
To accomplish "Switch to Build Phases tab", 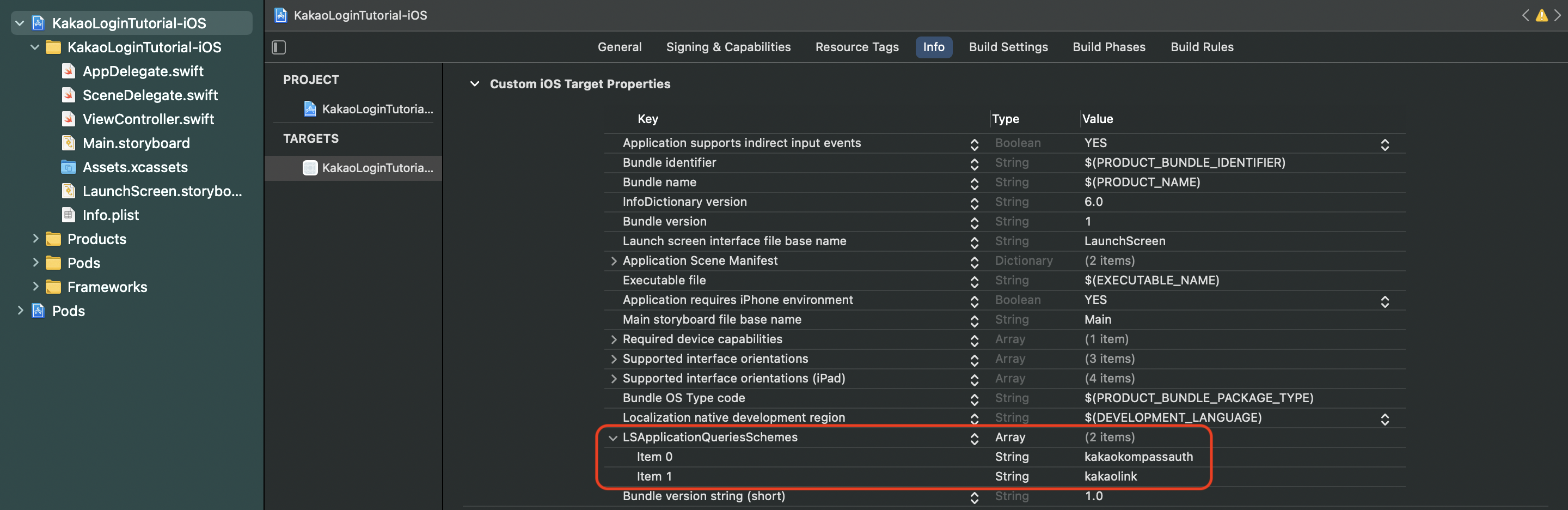I will [x=1108, y=47].
